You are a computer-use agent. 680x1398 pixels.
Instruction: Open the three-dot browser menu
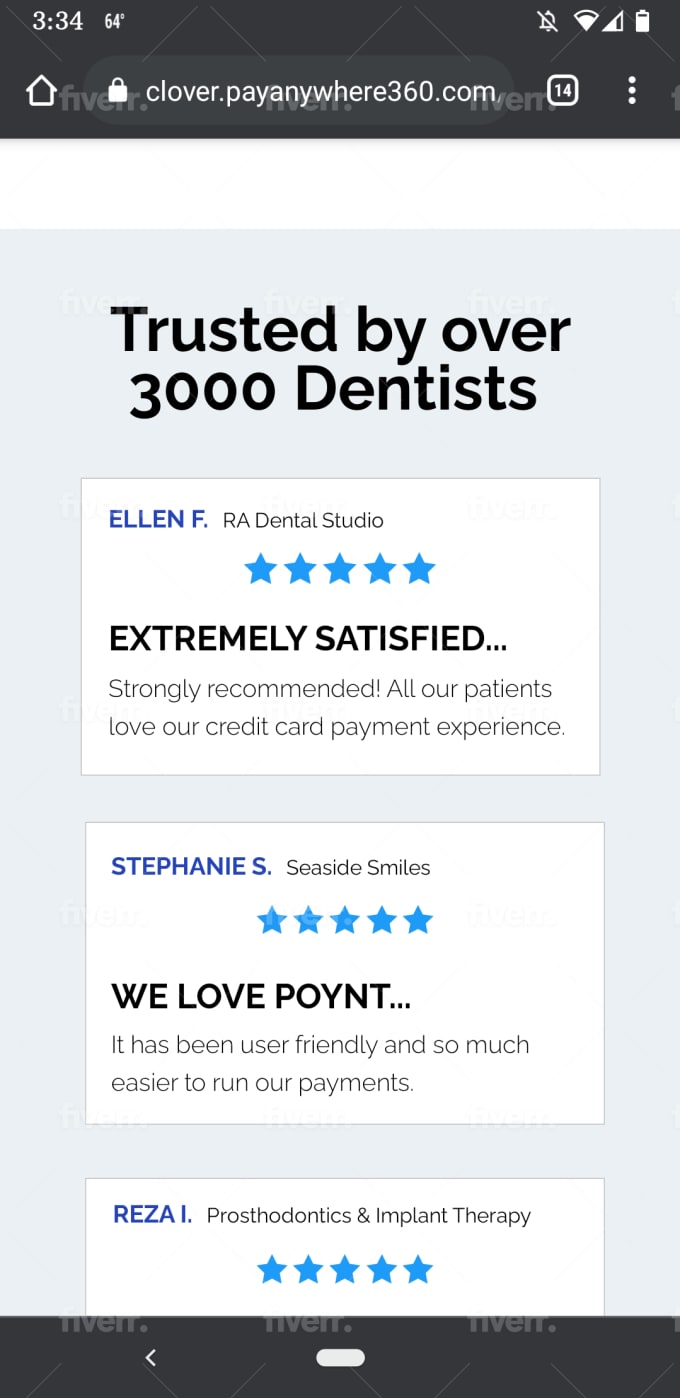632,91
